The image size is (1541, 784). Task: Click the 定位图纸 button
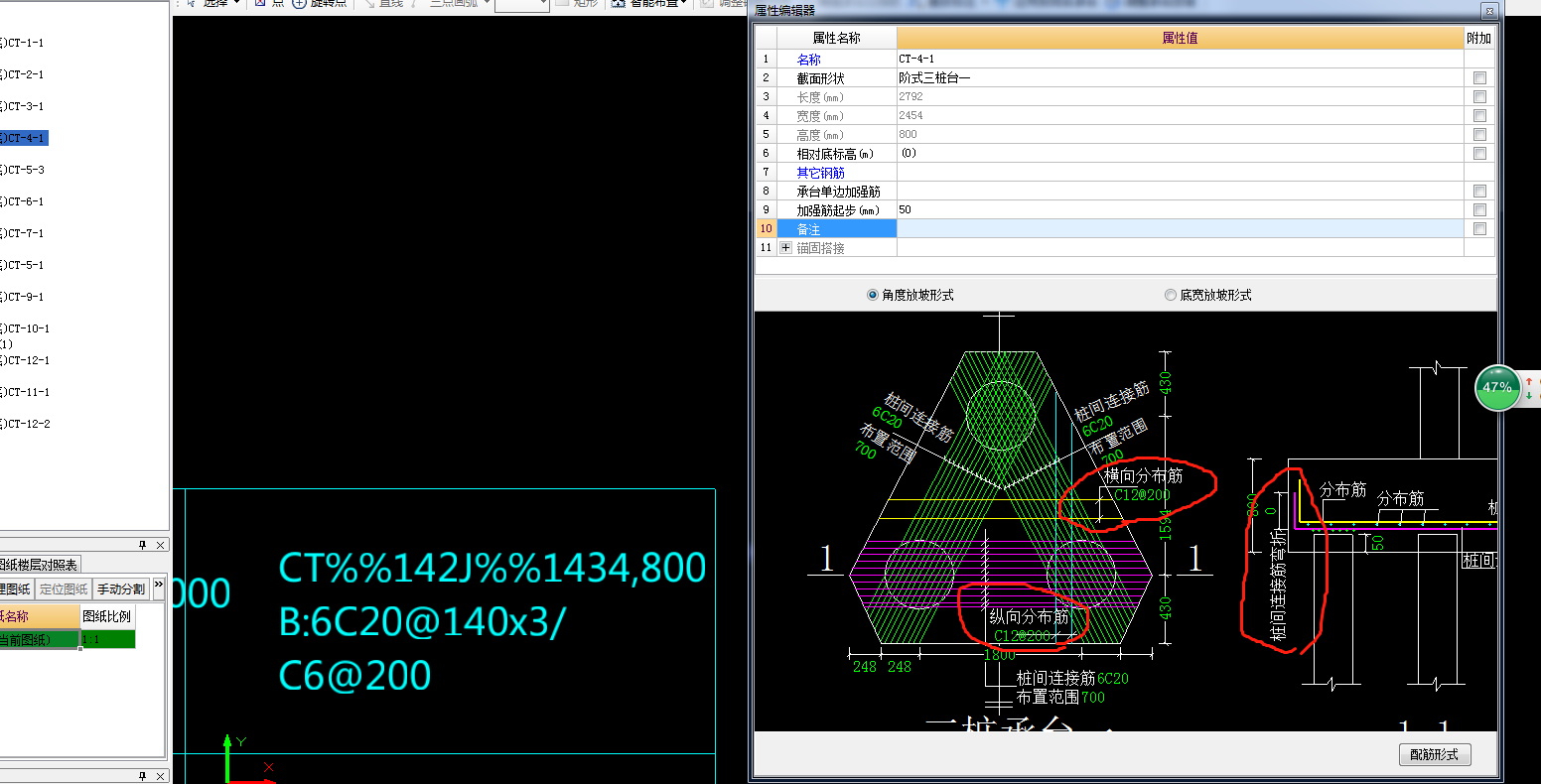64,588
